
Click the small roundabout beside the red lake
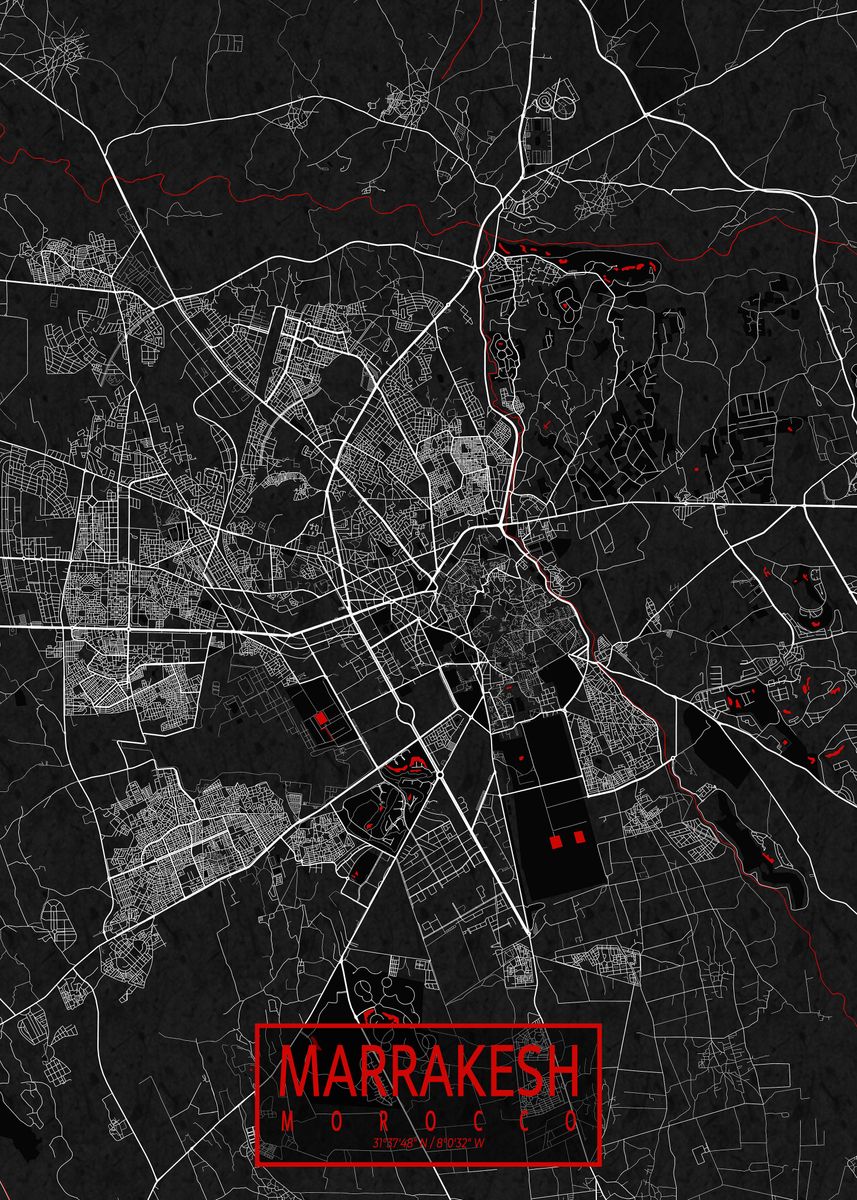[x=440, y=775]
